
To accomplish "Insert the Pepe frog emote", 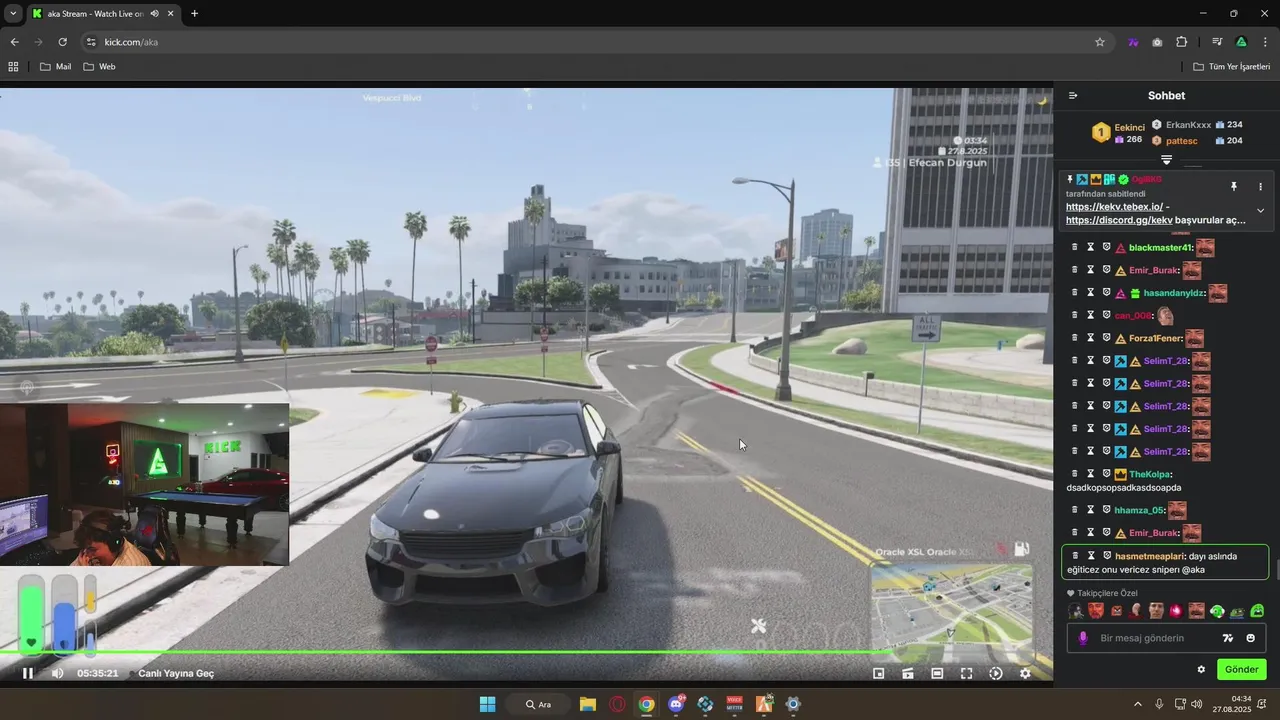I will pyautogui.click(x=1237, y=611).
